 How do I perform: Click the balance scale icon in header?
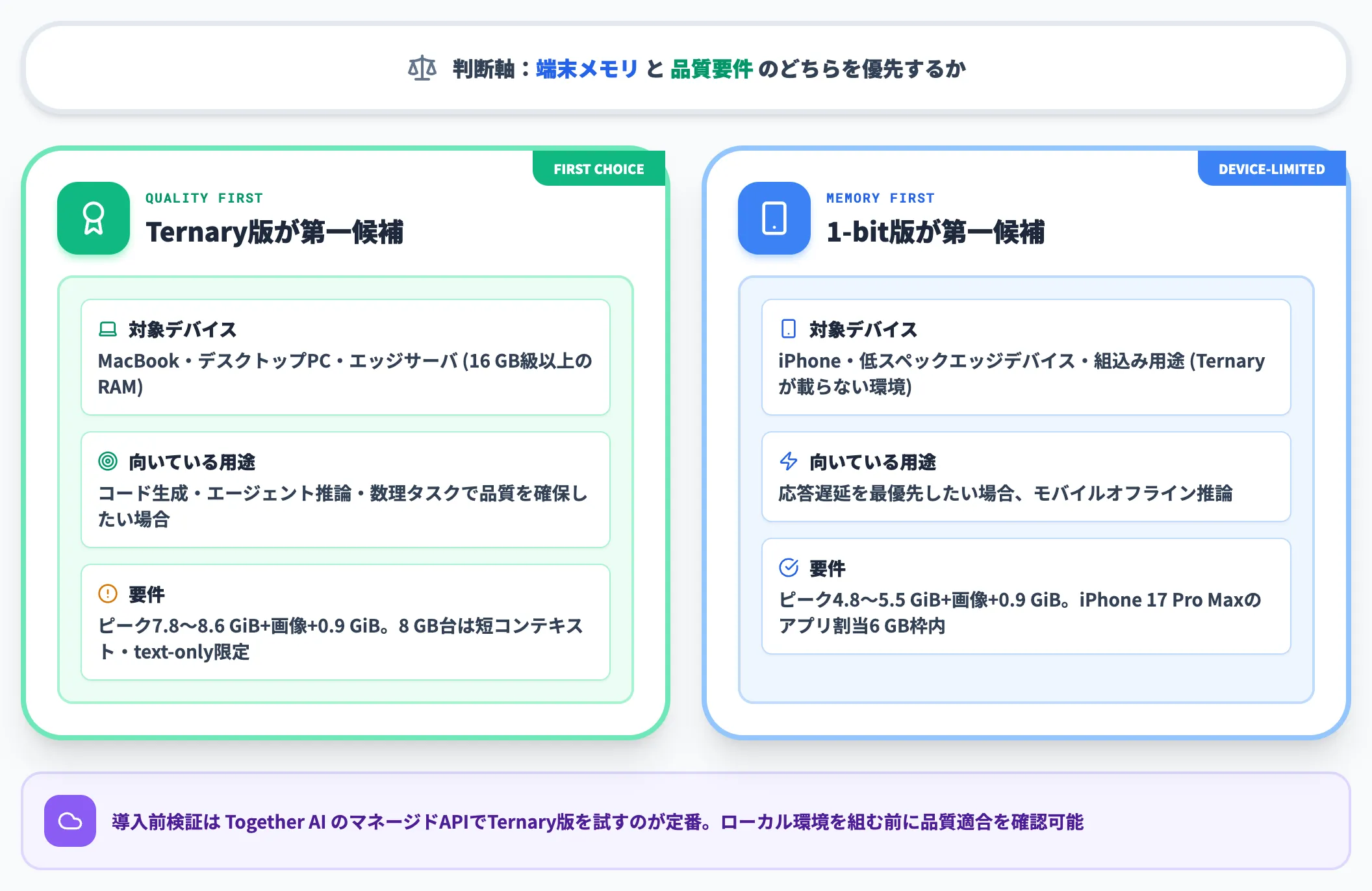422,68
